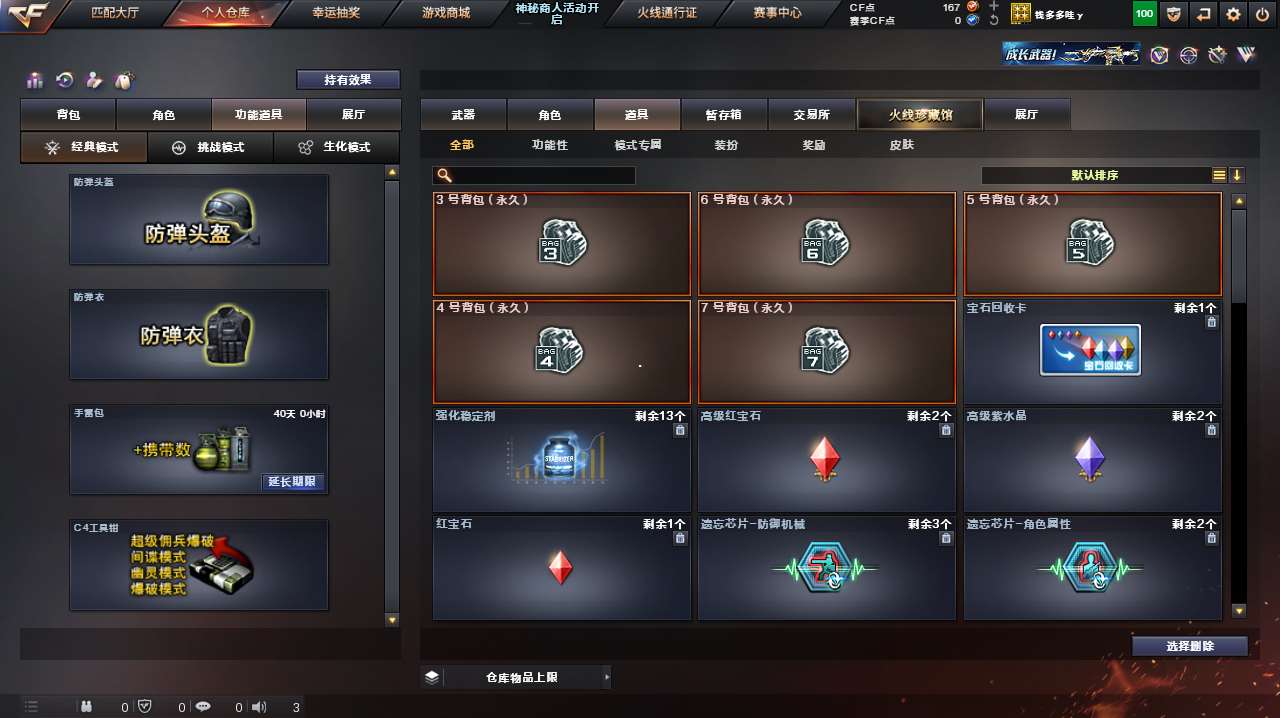The height and width of the screenshot is (718, 1280).
Task: Switch to the 武器 tab
Action: click(463, 114)
